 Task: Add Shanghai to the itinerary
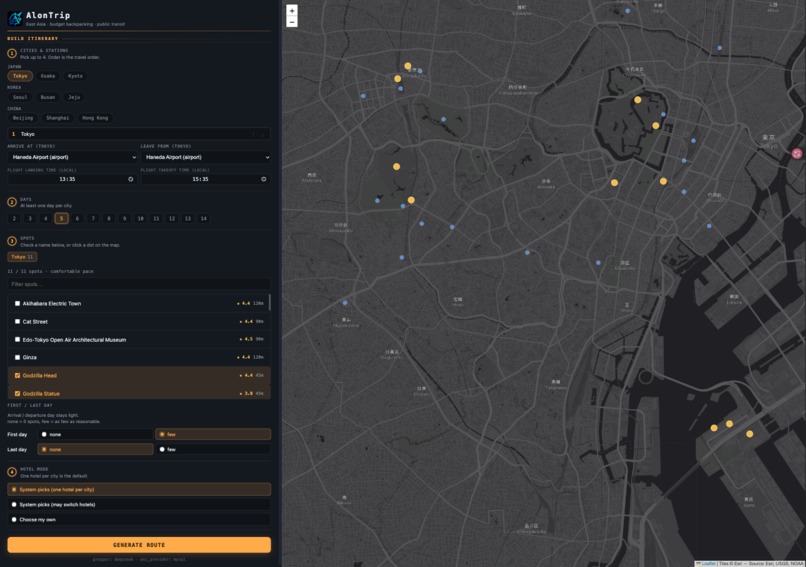coord(58,118)
